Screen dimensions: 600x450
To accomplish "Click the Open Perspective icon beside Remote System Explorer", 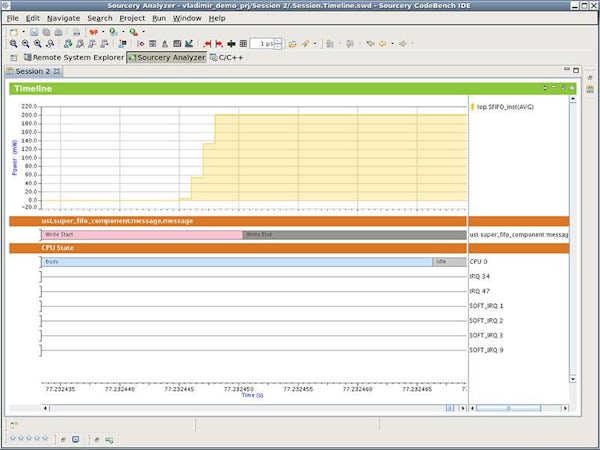I will (13, 57).
